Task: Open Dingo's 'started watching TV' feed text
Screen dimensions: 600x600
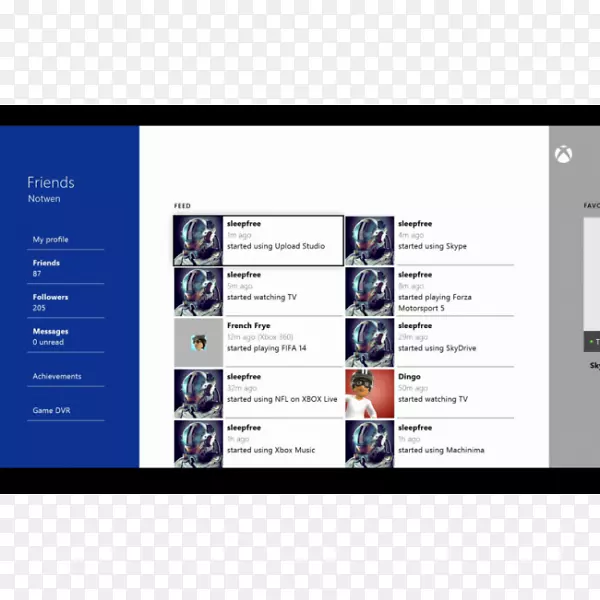Action: click(x=432, y=399)
